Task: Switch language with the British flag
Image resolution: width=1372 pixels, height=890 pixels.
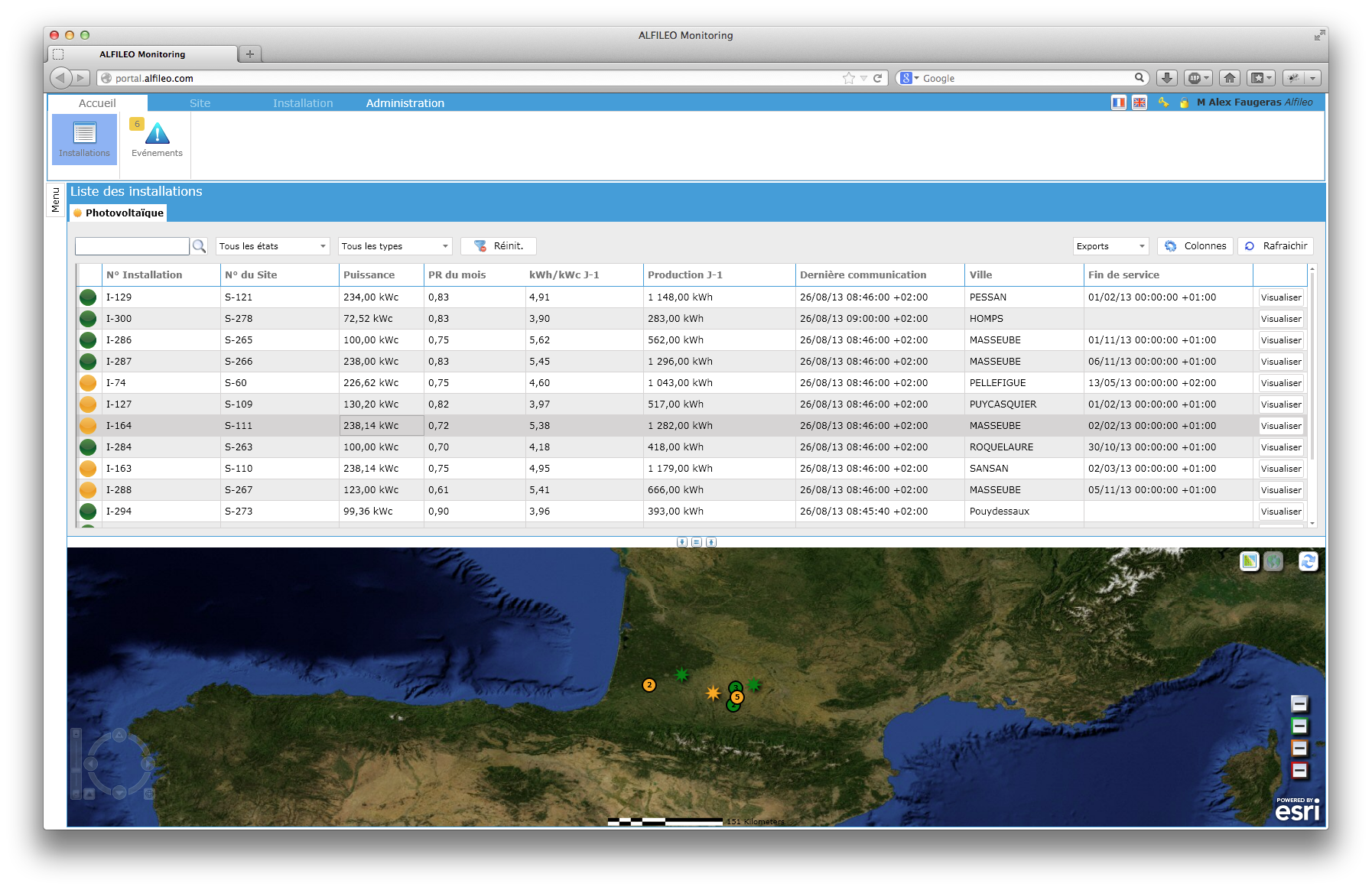Action: [1140, 102]
